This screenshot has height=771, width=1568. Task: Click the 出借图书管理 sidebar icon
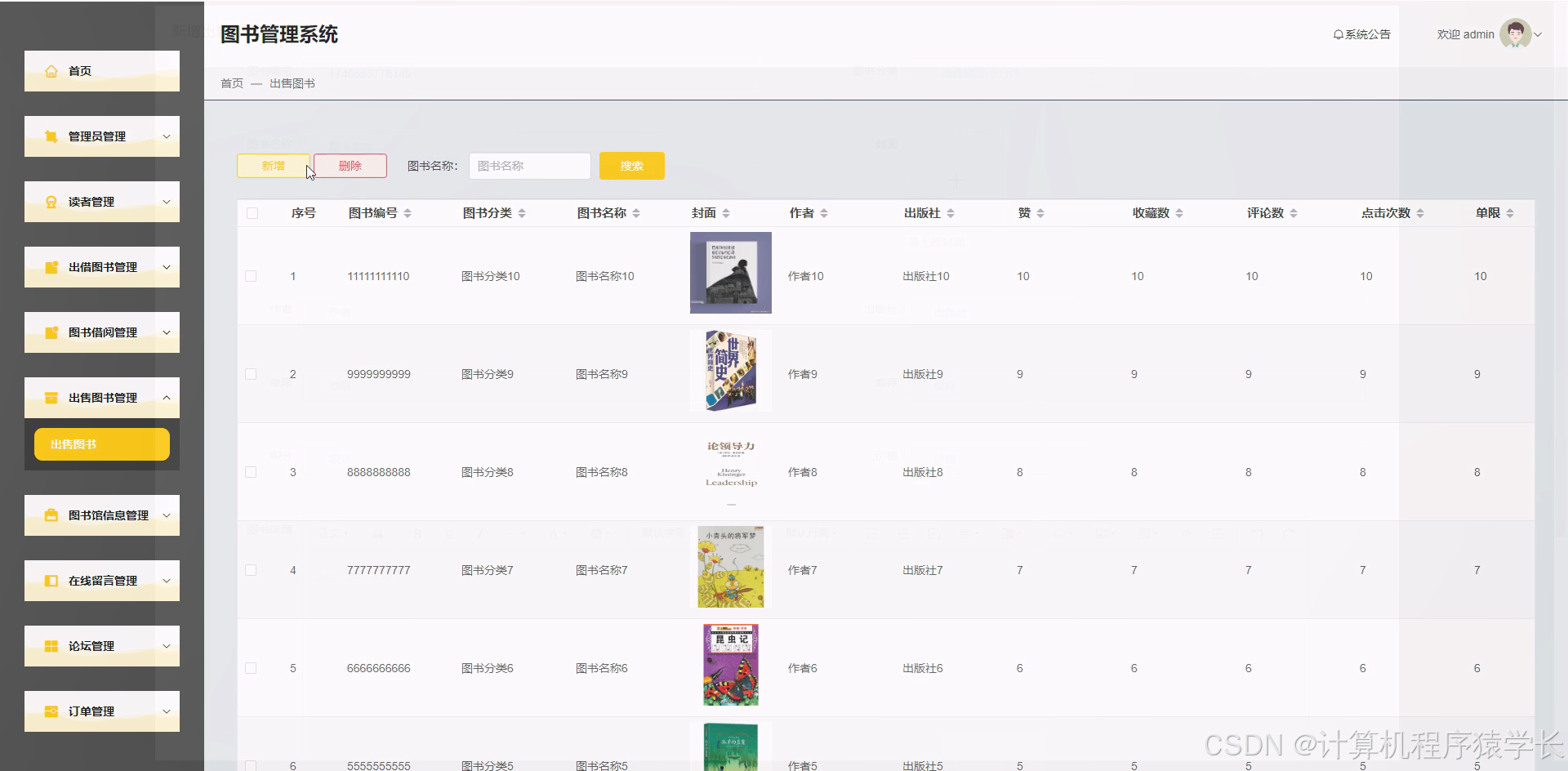coord(51,267)
